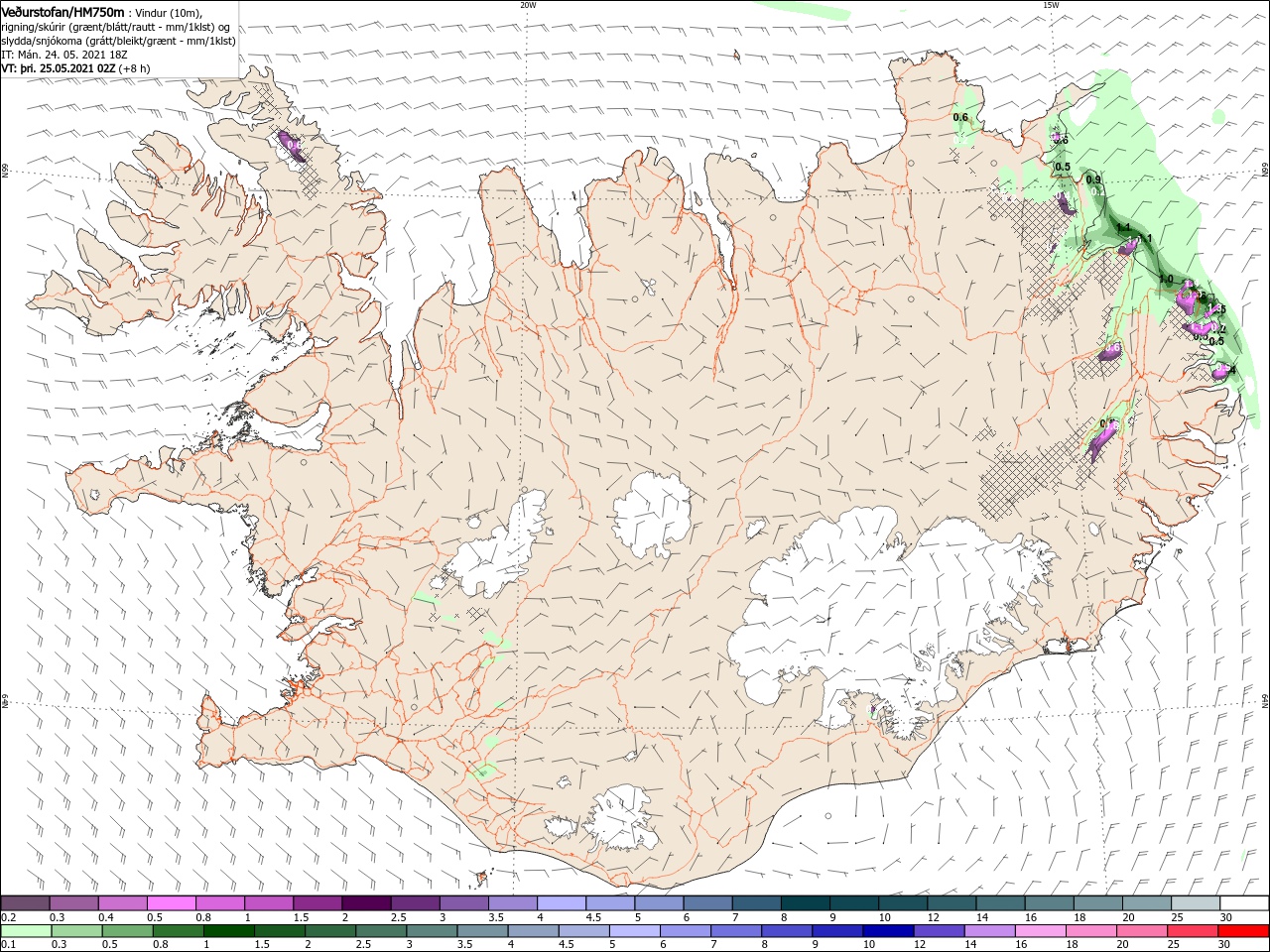Viewport: 1270px width, 952px height.
Task: Pick the bright red 30 swatch in the lower legend
Action: tap(1243, 931)
